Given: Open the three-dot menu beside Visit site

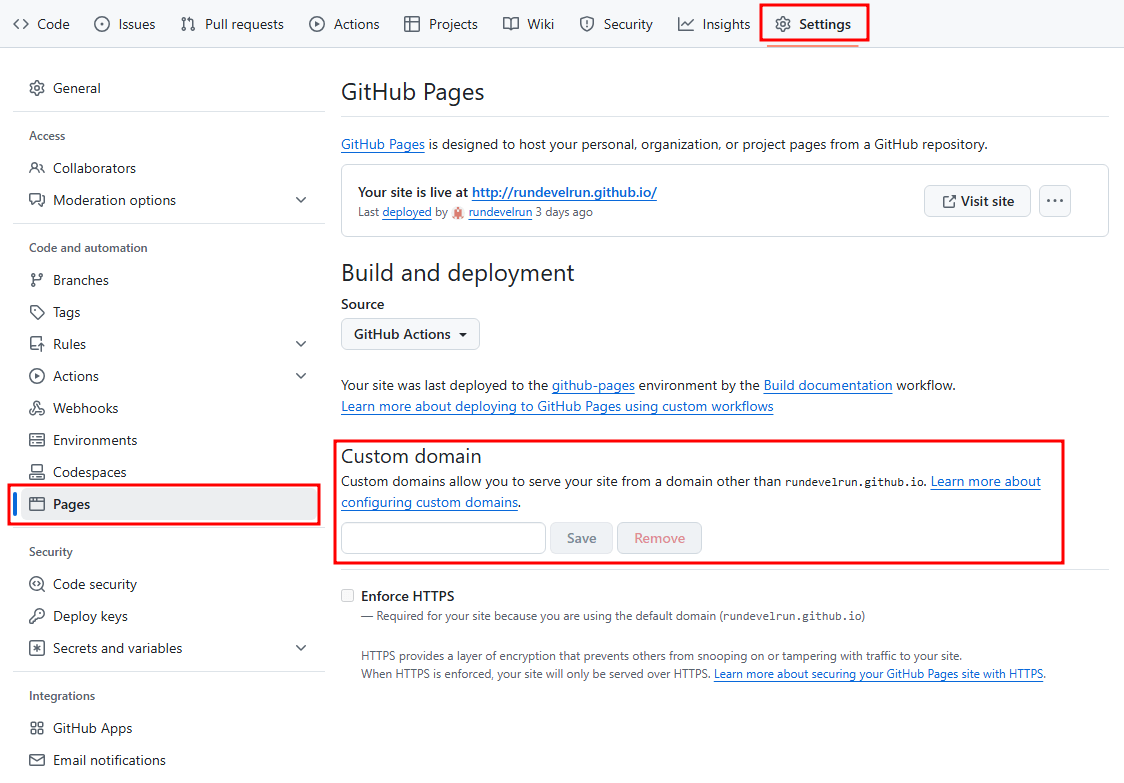Looking at the screenshot, I should 1055,201.
